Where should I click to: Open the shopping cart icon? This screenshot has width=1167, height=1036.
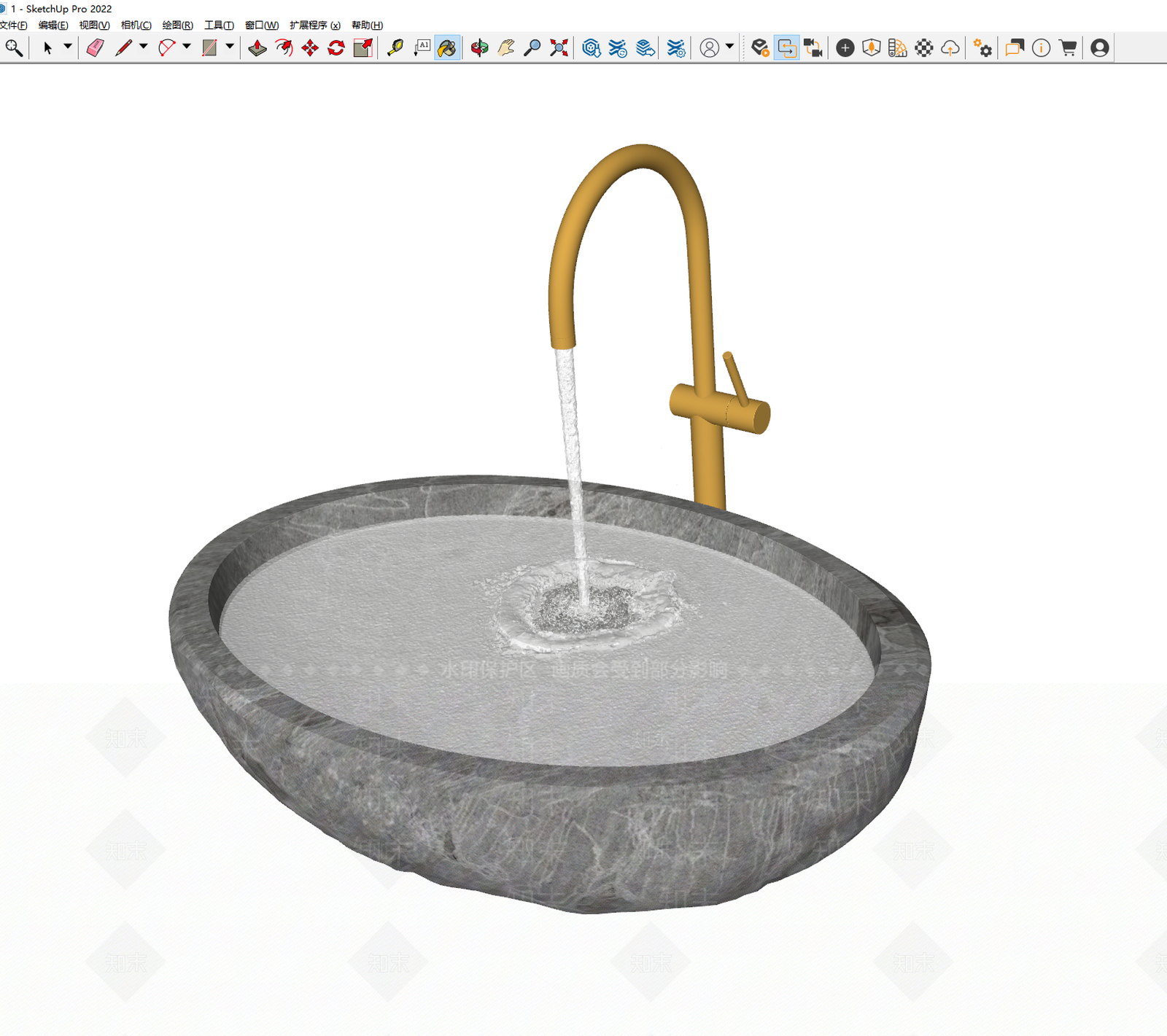pos(1068,48)
